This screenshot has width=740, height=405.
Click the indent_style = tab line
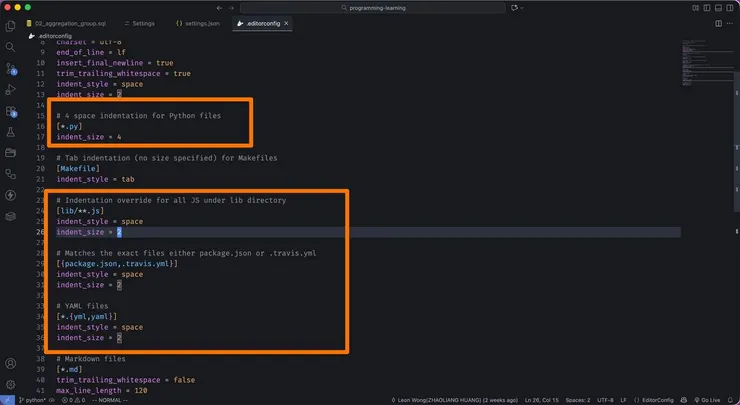[x=95, y=179]
